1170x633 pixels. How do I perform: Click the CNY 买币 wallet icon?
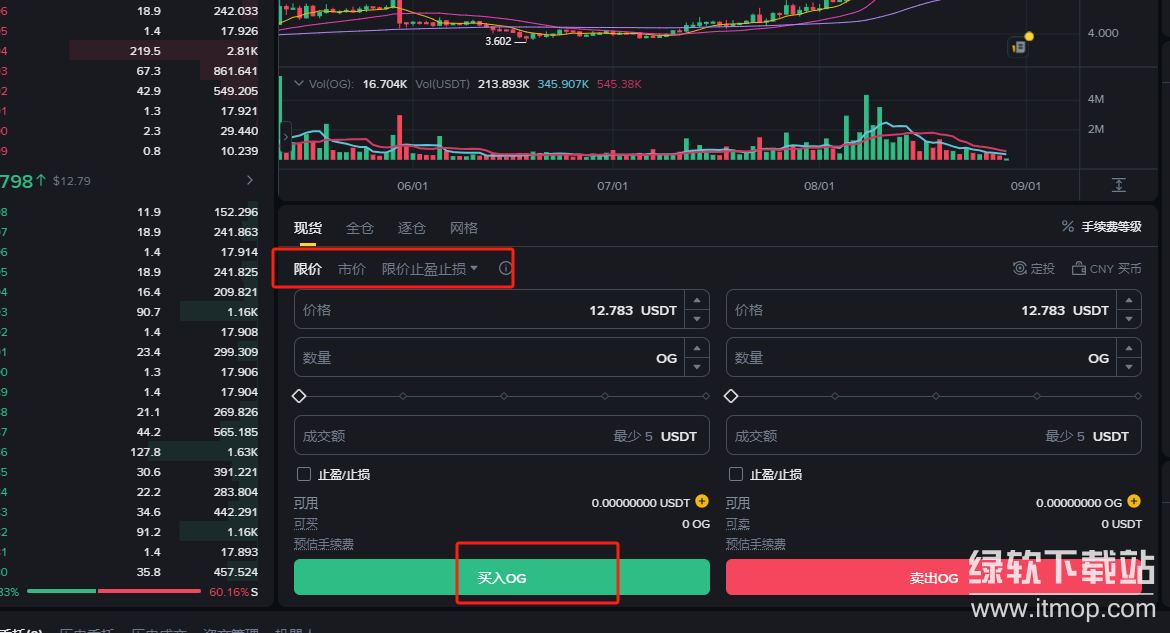1078,268
